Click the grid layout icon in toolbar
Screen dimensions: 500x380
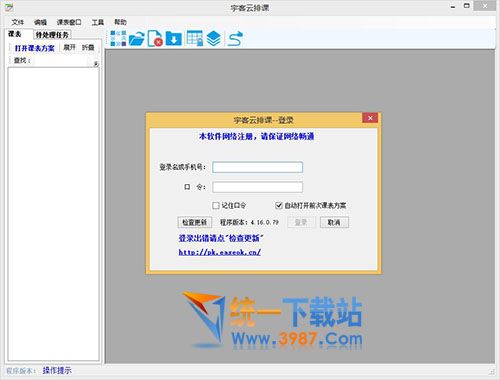pyautogui.click(x=118, y=38)
